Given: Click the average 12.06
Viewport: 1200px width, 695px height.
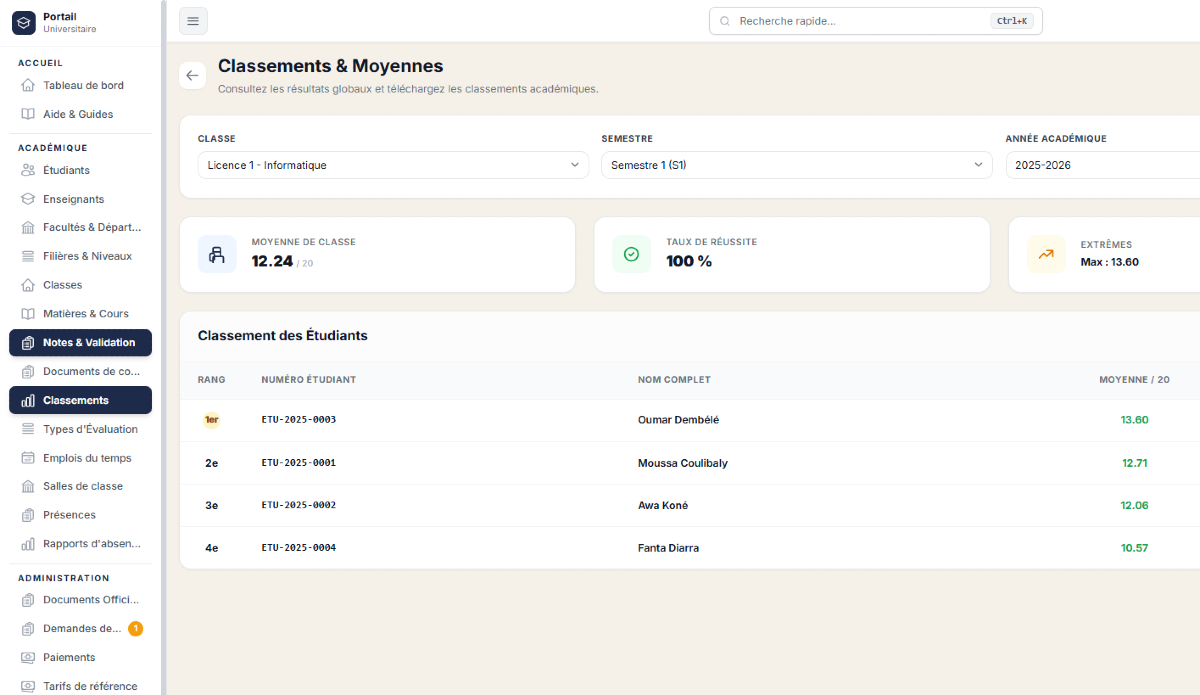Looking at the screenshot, I should click(1134, 505).
